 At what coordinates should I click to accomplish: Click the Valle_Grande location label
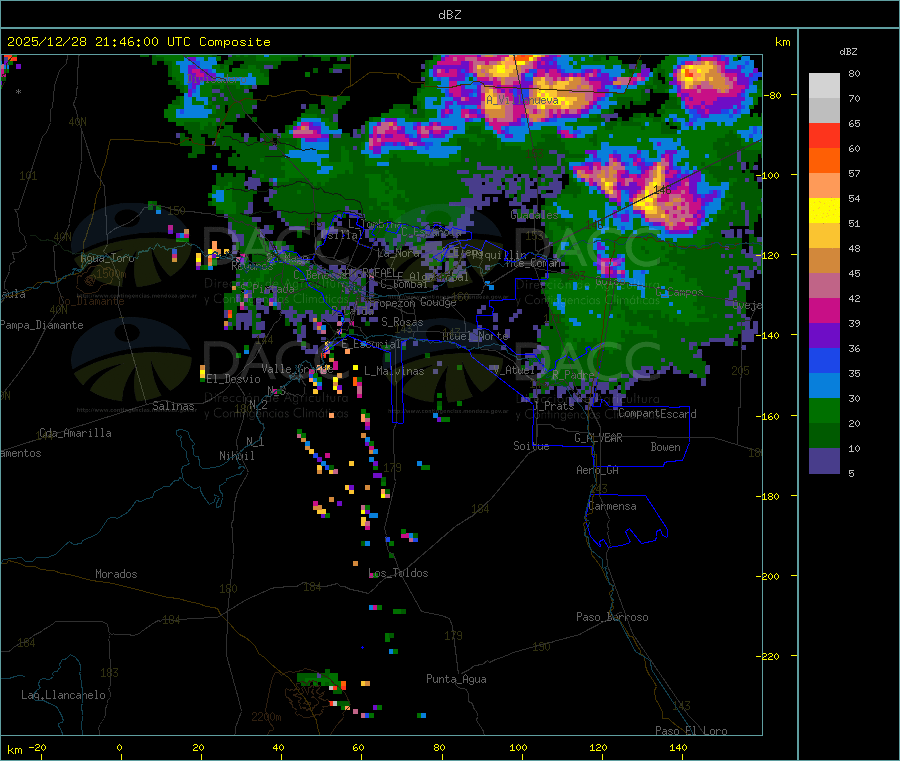coord(297,369)
